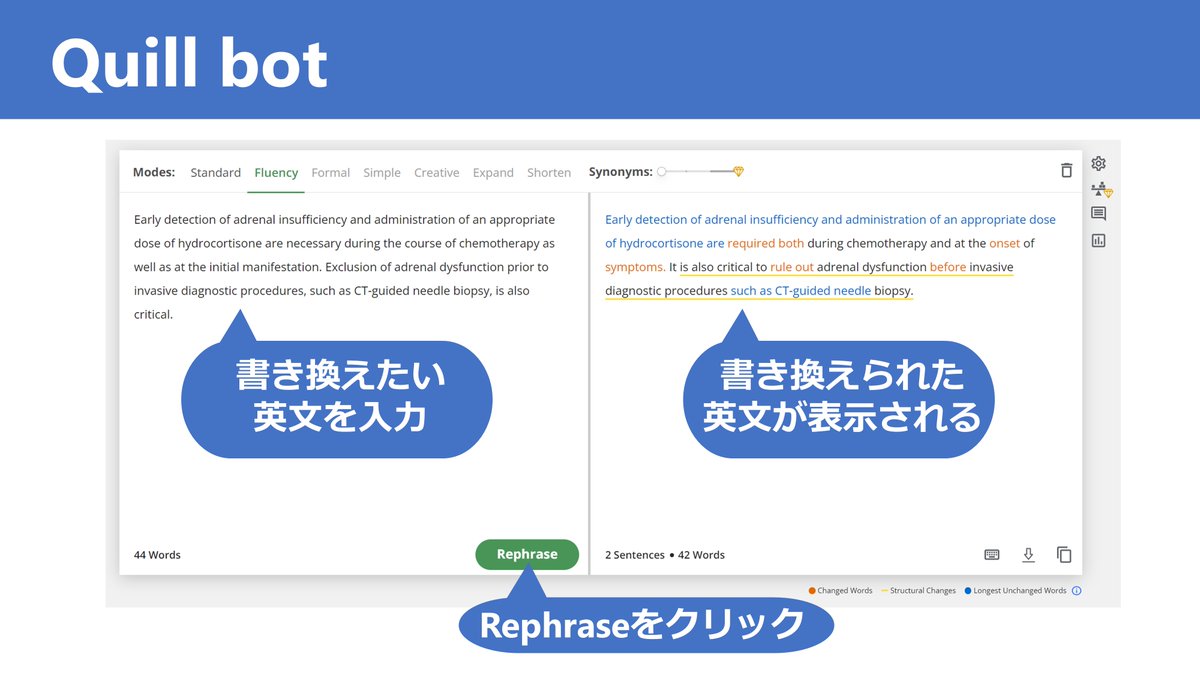The height and width of the screenshot is (675, 1200).
Task: Click the "Structural Changes" legend label
Action: [x=923, y=591]
